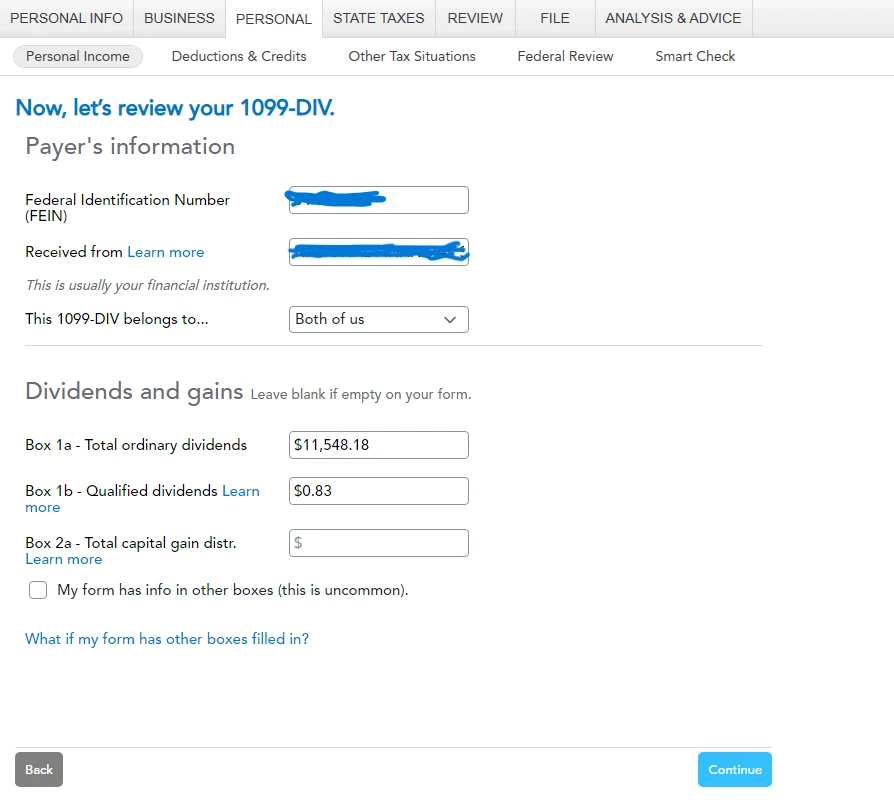Open Learn more beside Received from
The width and height of the screenshot is (894, 810).
[x=165, y=252]
